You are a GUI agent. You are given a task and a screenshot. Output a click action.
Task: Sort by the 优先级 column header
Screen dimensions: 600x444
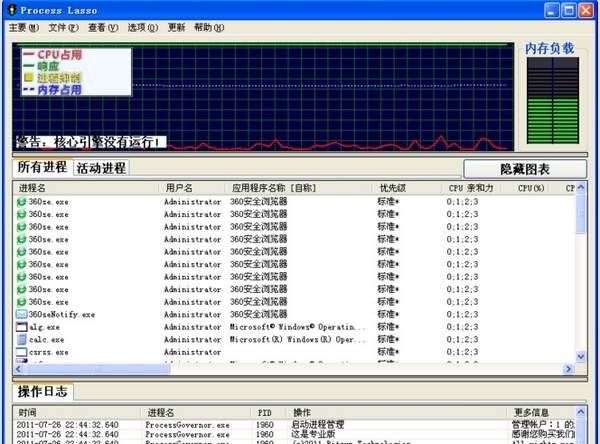pos(392,187)
